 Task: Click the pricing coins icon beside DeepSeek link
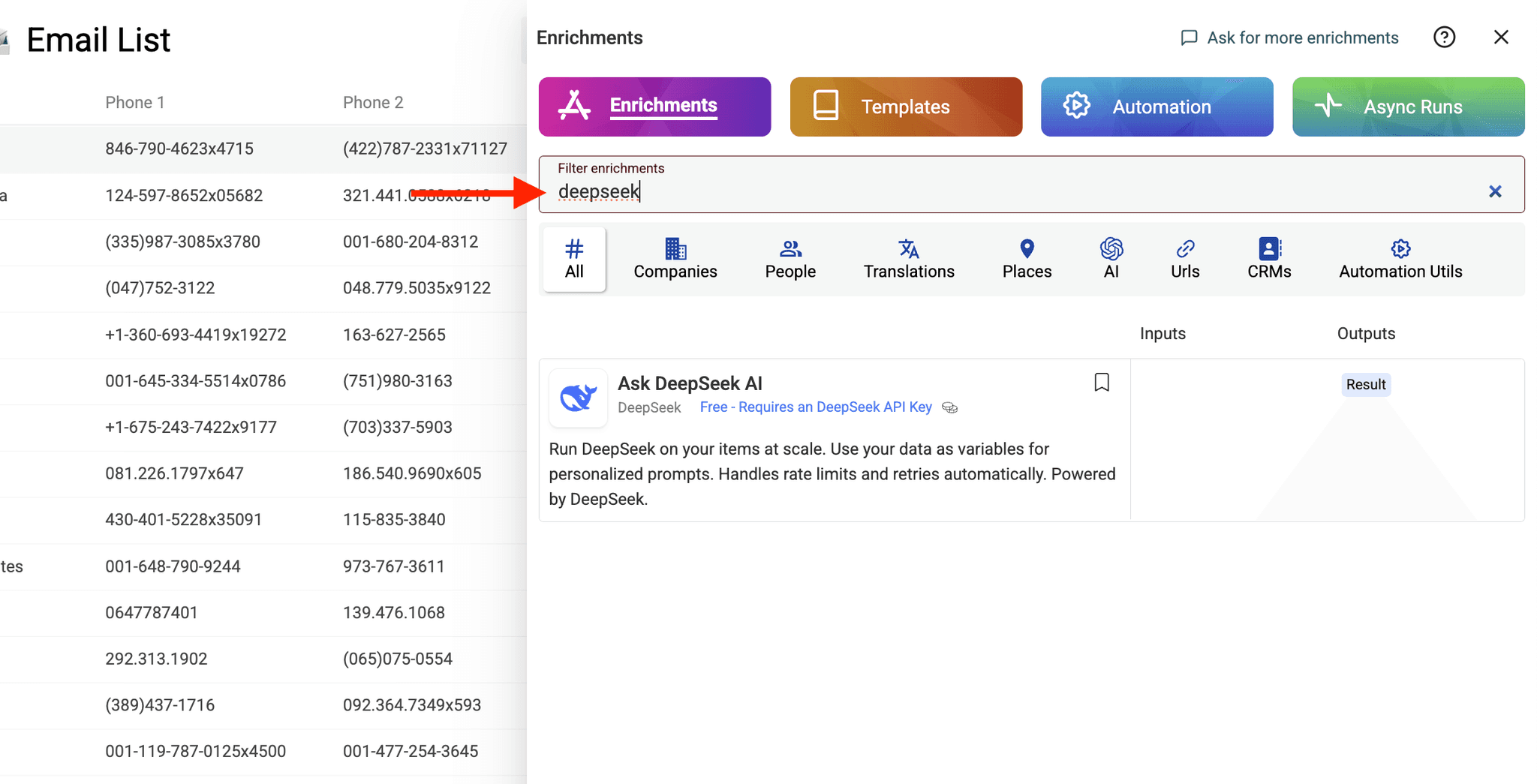pos(949,407)
